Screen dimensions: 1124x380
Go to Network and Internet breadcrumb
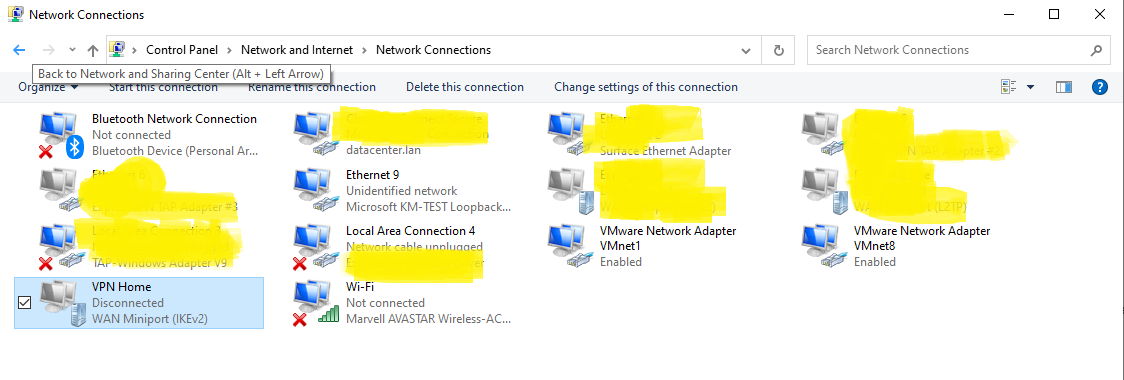click(297, 50)
